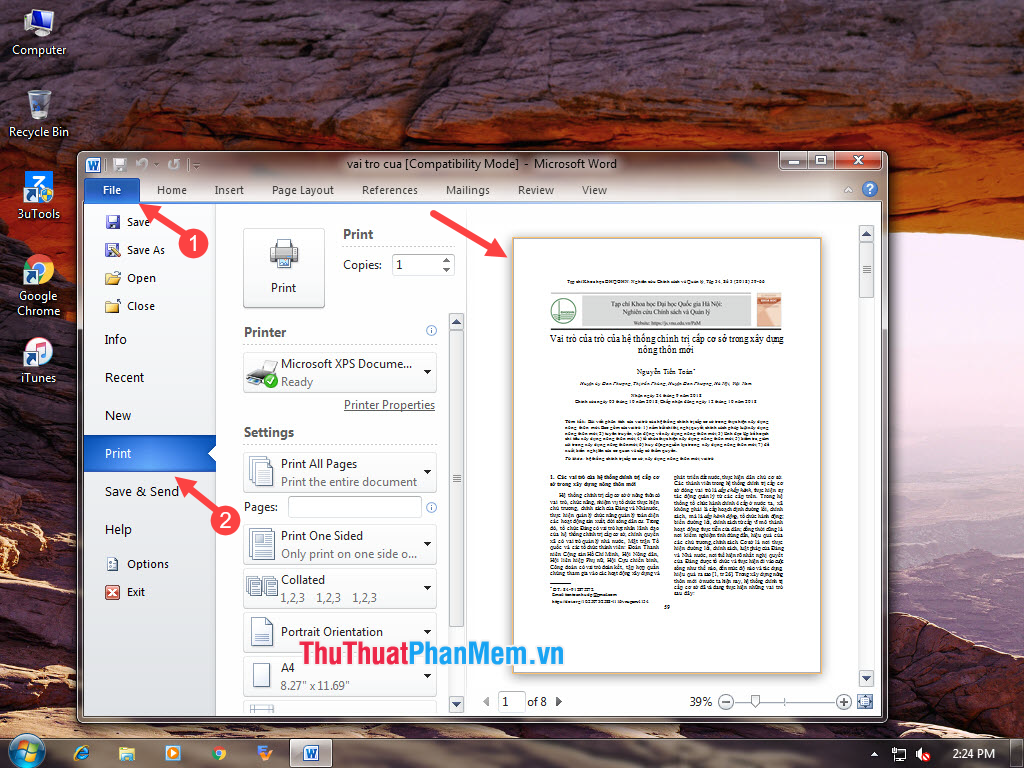This screenshot has height=768, width=1024.
Task: Click the zoom in plus button
Action: coord(844,702)
